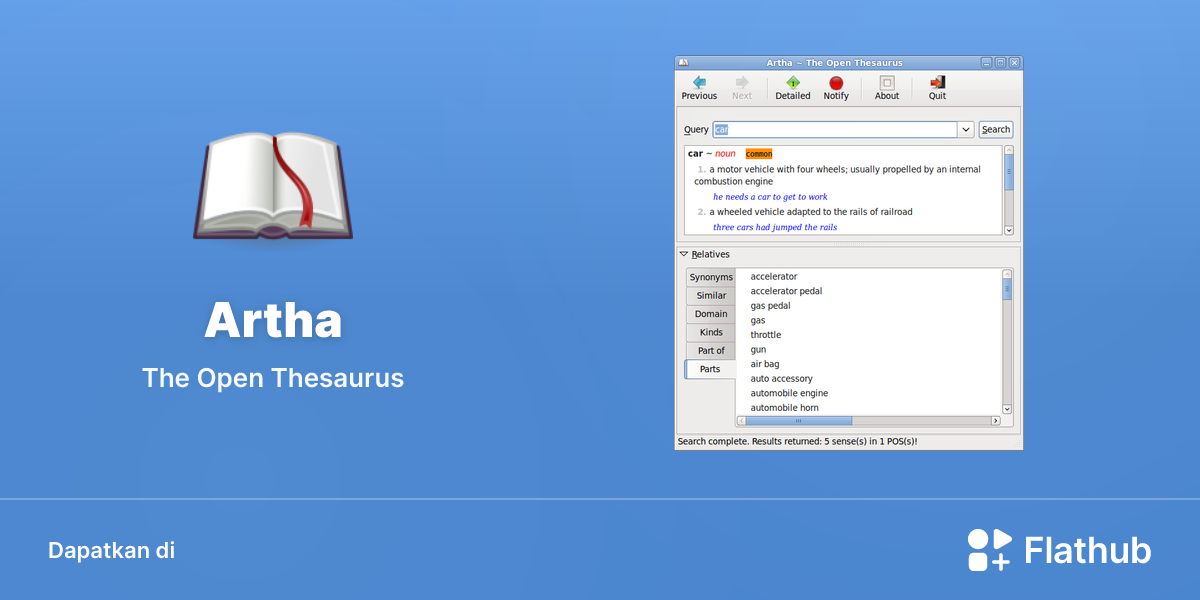
Task: Select 'gun' in the list
Action: point(758,350)
